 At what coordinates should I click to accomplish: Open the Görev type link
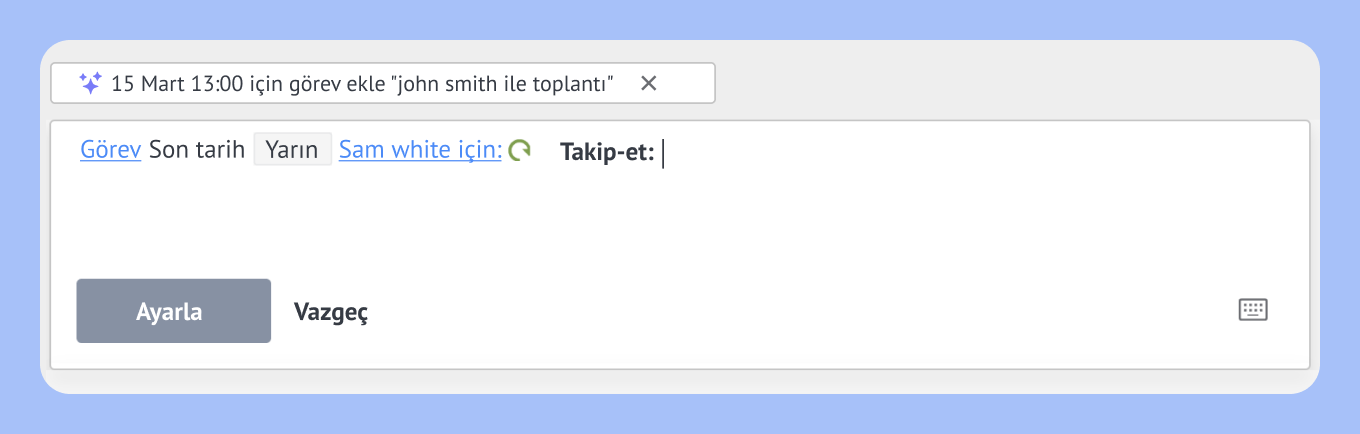pos(110,151)
